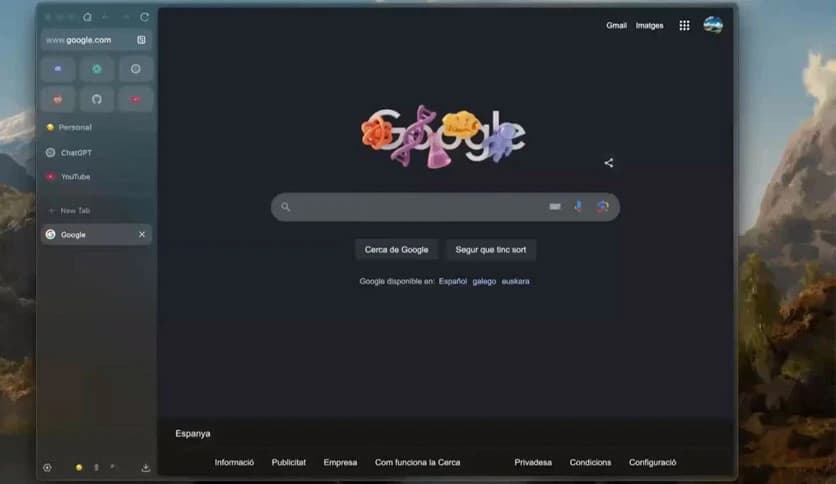Open the green circle pinned tile

(97, 69)
